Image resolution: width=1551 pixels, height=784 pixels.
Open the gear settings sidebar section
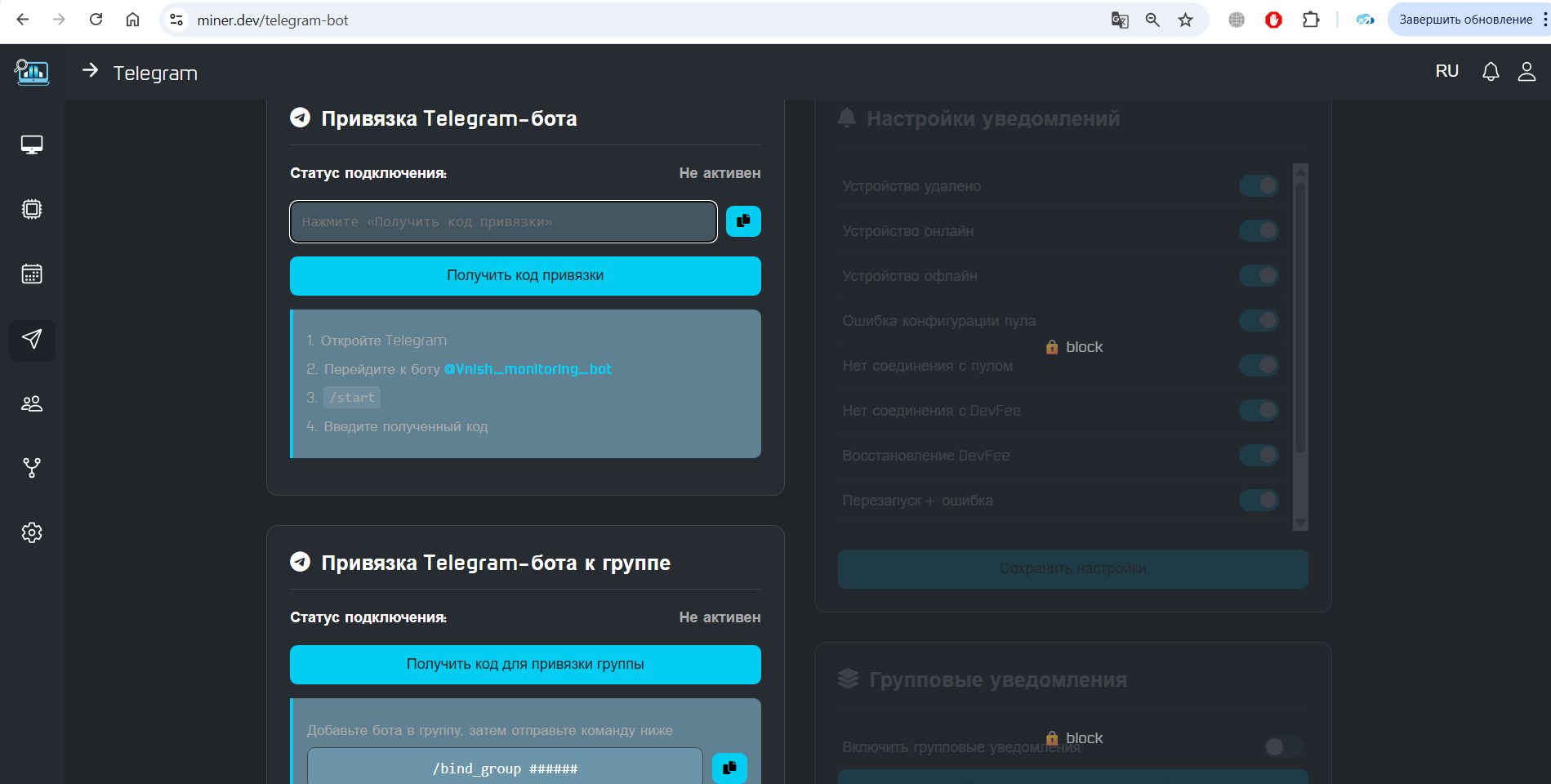coord(32,532)
